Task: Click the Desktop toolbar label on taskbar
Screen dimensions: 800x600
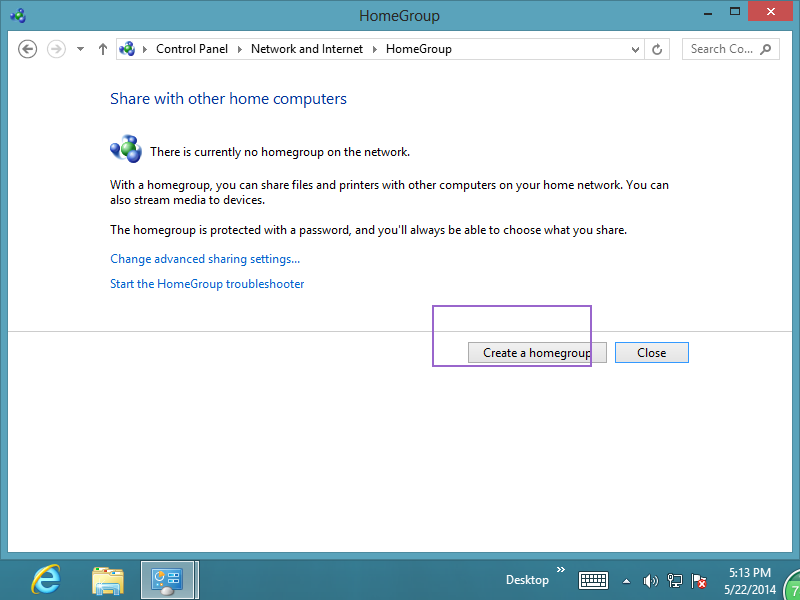Action: 527,580
